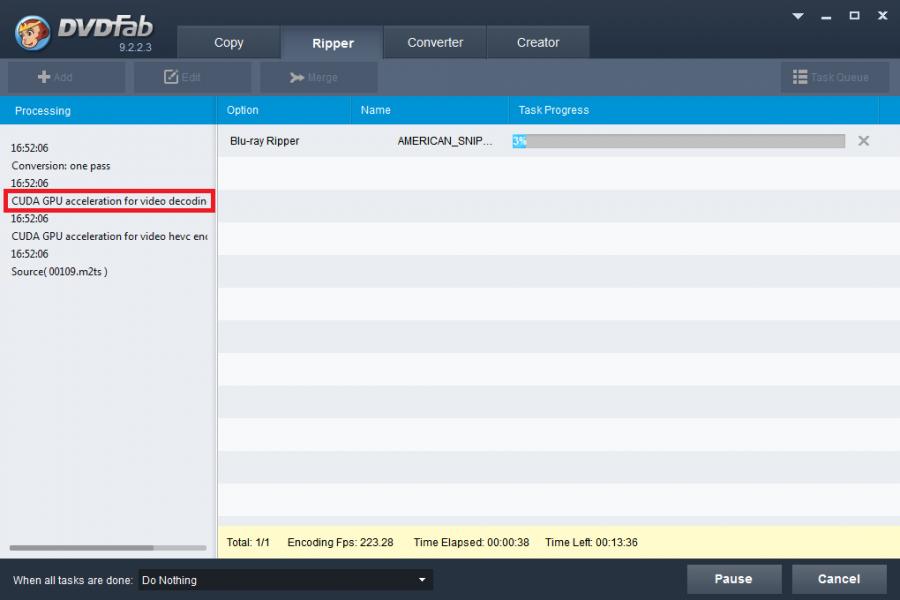
Task: Switch to the Creator tab
Action: (538, 42)
